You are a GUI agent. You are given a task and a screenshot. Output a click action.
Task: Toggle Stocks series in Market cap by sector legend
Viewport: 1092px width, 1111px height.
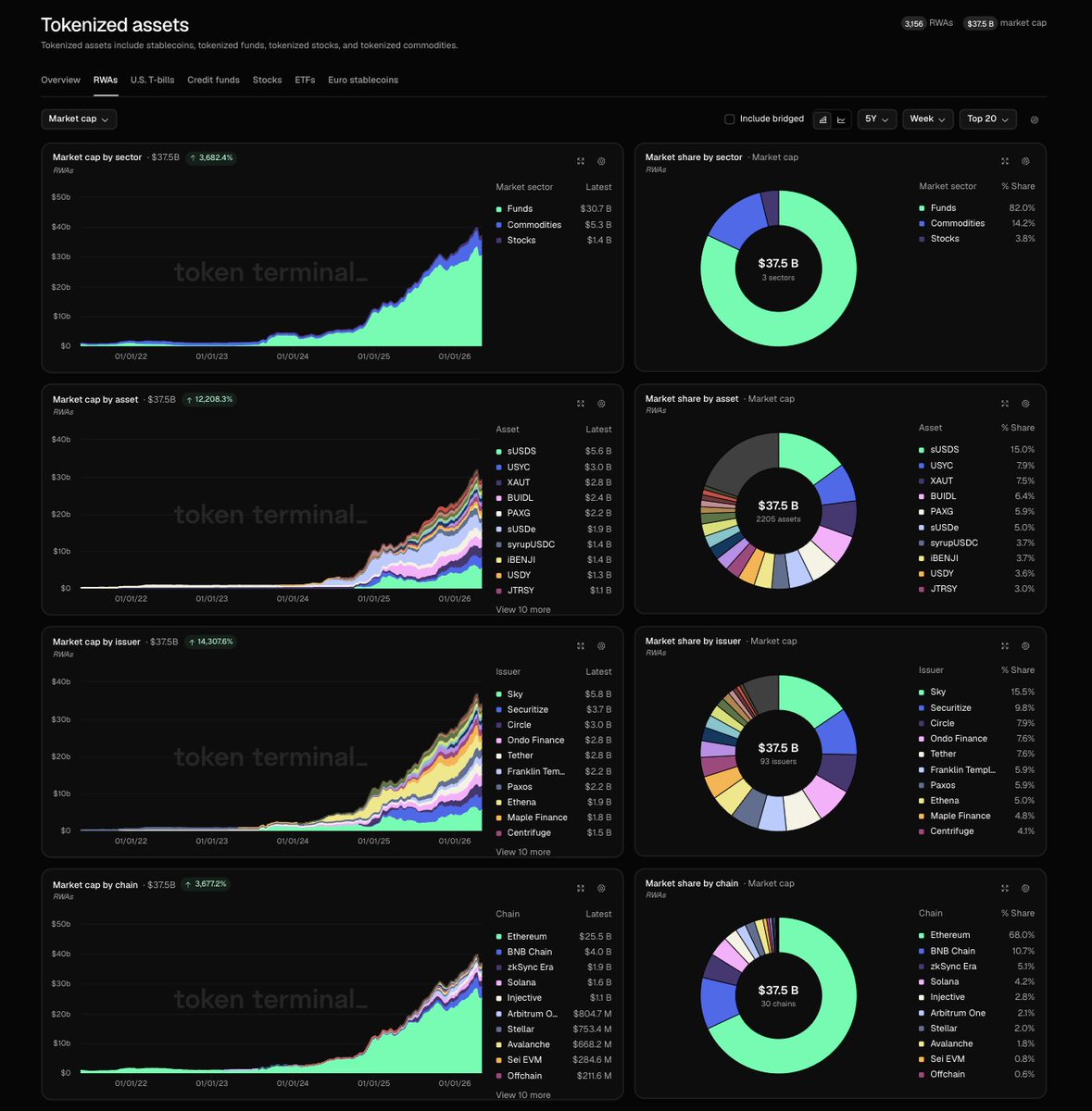tap(553, 241)
